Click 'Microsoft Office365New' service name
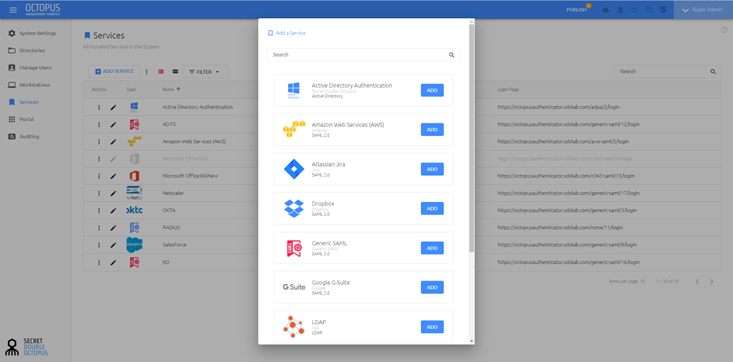This screenshot has height=362, width=733. tap(190, 176)
